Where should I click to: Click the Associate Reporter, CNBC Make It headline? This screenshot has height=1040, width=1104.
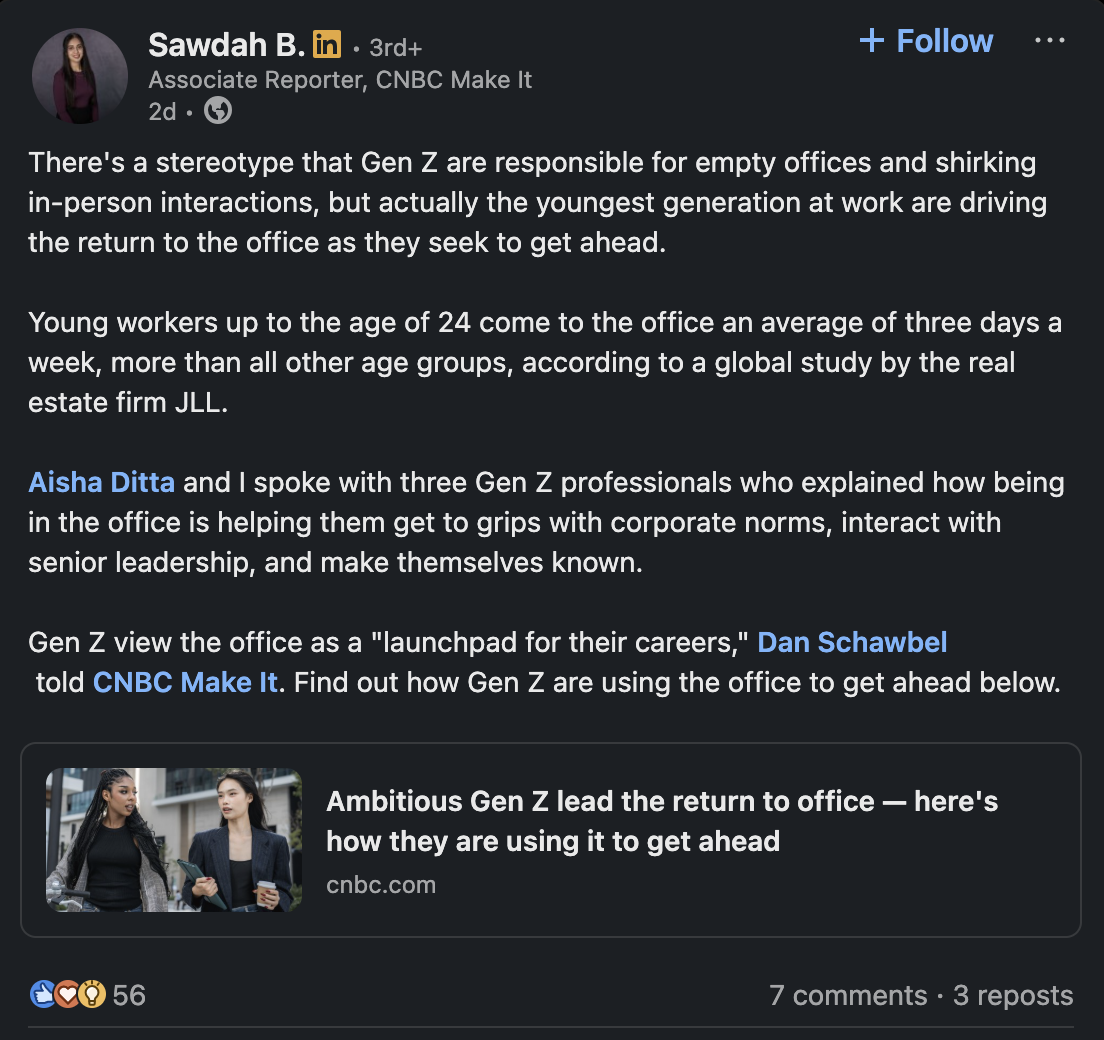340,80
